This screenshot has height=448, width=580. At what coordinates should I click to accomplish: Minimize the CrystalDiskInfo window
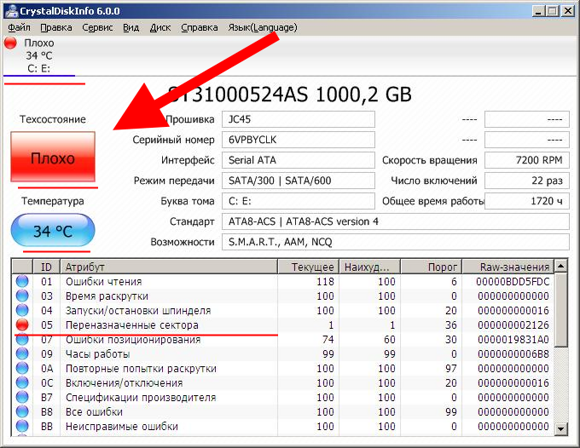coord(538,11)
